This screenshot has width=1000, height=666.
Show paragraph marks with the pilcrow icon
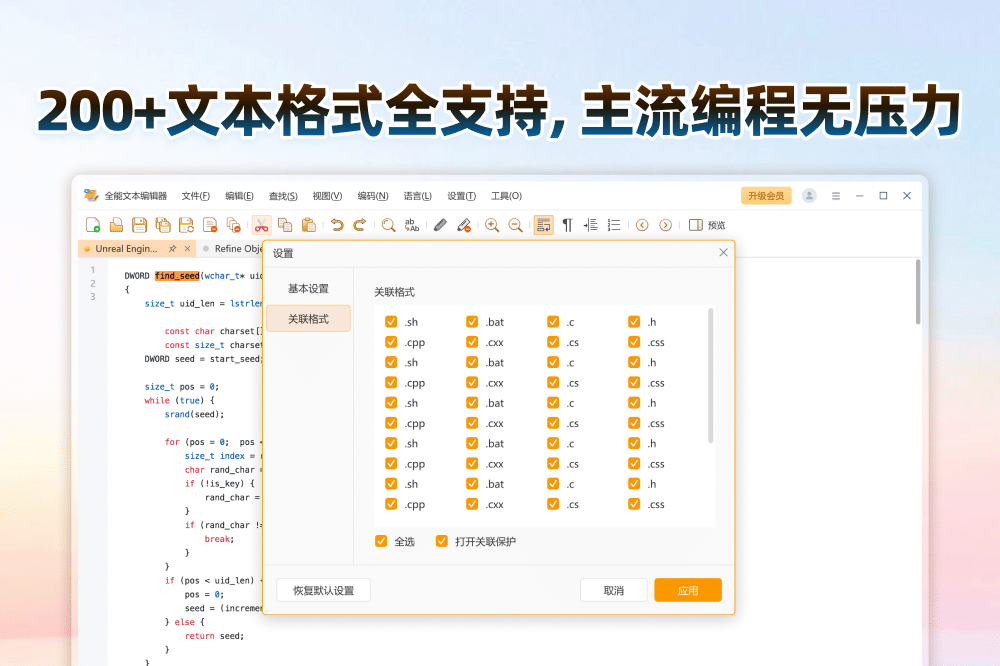(x=567, y=225)
